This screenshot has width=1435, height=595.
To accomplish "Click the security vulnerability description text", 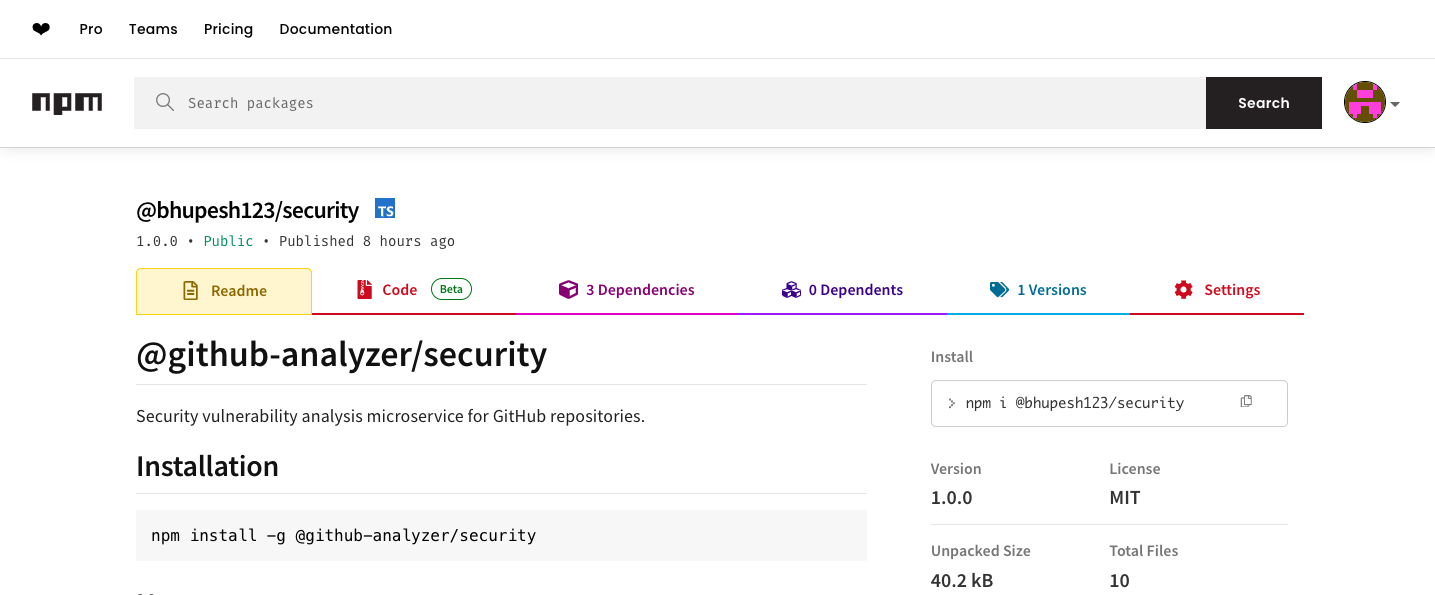I will (x=390, y=416).
